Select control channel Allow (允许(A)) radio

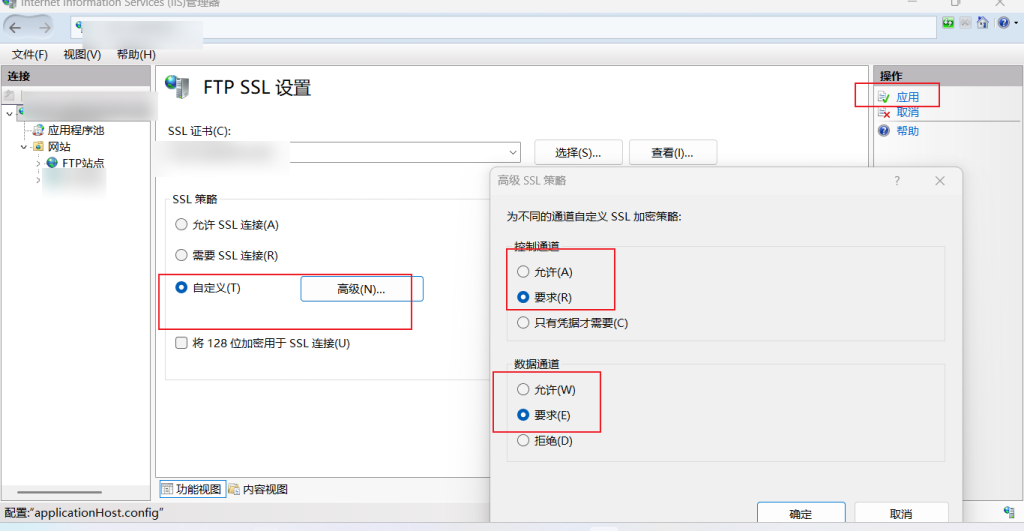(x=523, y=272)
